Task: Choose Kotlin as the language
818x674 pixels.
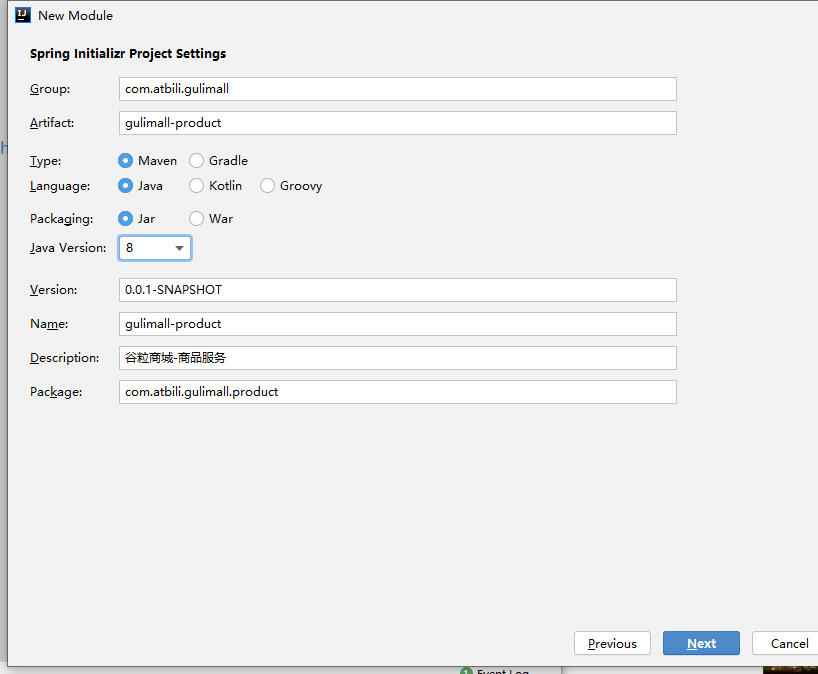Action: (x=196, y=186)
